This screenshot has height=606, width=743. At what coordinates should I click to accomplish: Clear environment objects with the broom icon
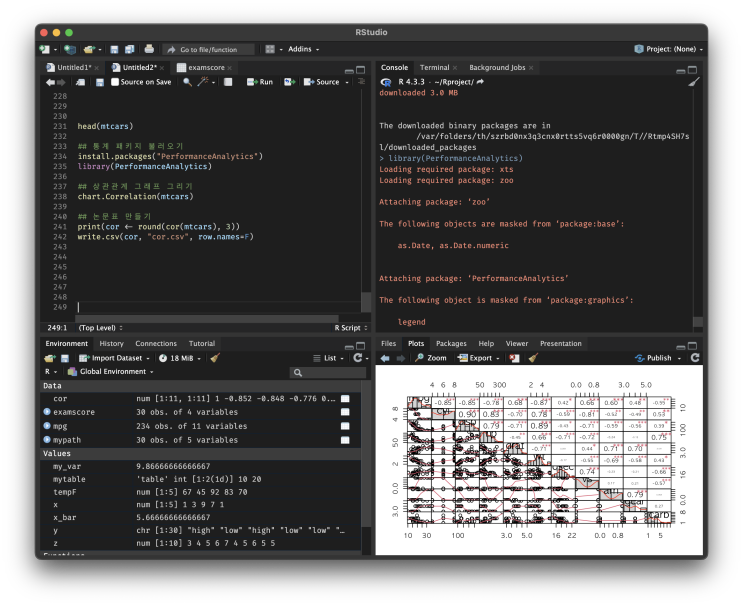pos(215,357)
